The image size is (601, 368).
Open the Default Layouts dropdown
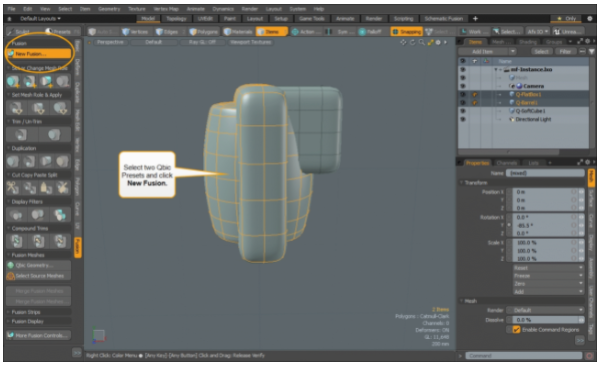tap(40, 19)
